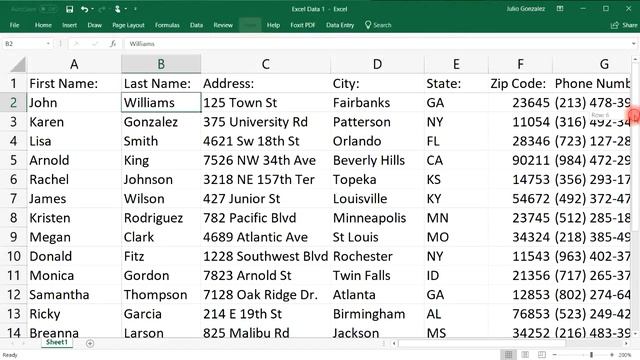Click the Save icon in Quick Access toolbar
640x360 pixels.
click(x=69, y=9)
